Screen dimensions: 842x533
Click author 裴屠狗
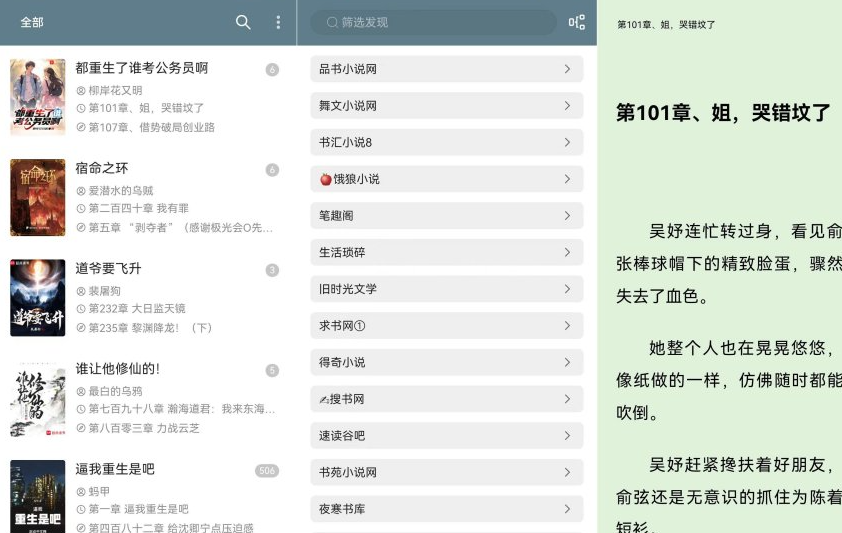tap(105, 291)
